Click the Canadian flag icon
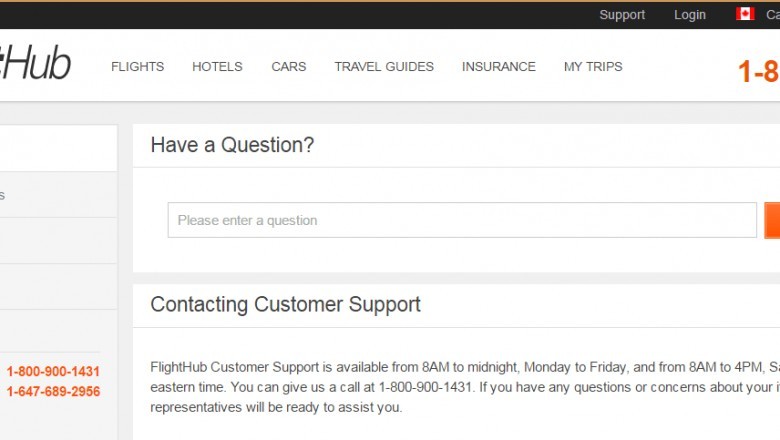Screen dimensions: 780x440 [x=745, y=14]
